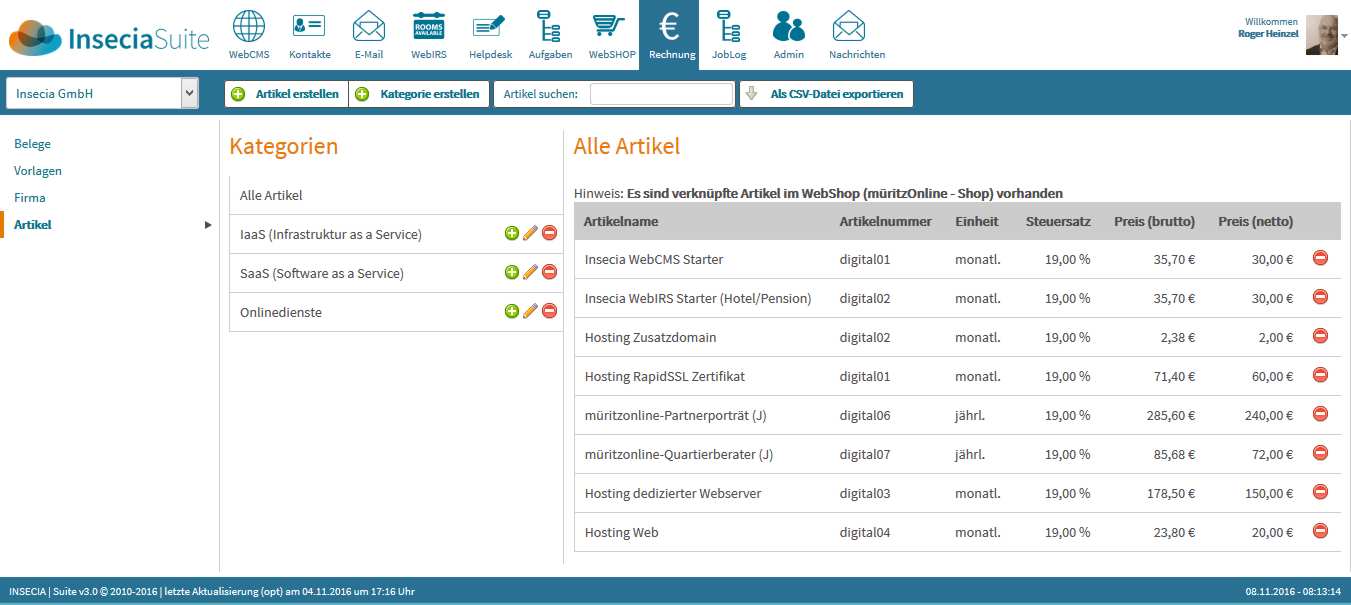Delete the Hosting dedizierter Webserver article
Screen dimensions: 1351x605
1320,492
